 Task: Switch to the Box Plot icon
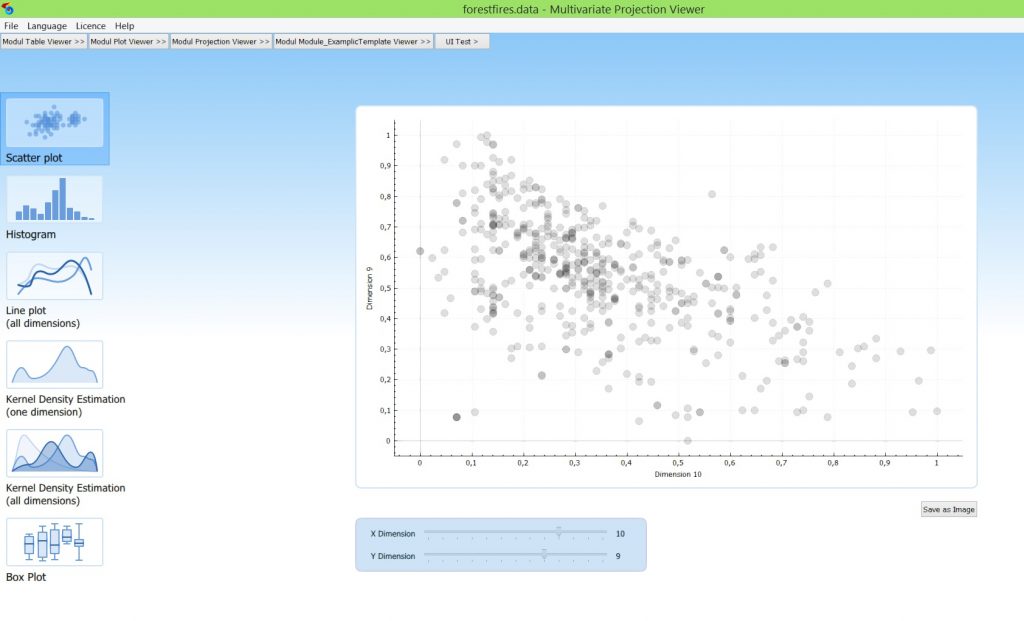55,541
